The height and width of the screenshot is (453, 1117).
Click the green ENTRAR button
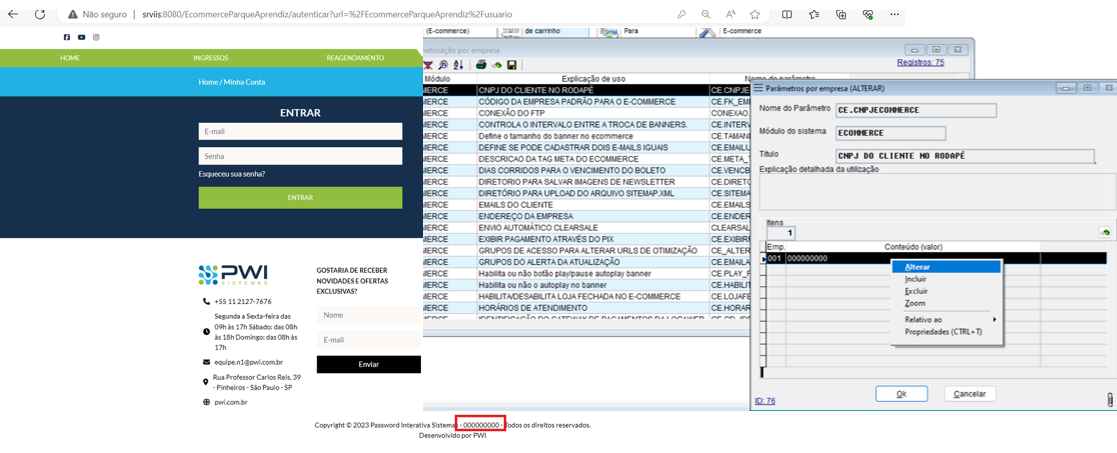coord(300,198)
